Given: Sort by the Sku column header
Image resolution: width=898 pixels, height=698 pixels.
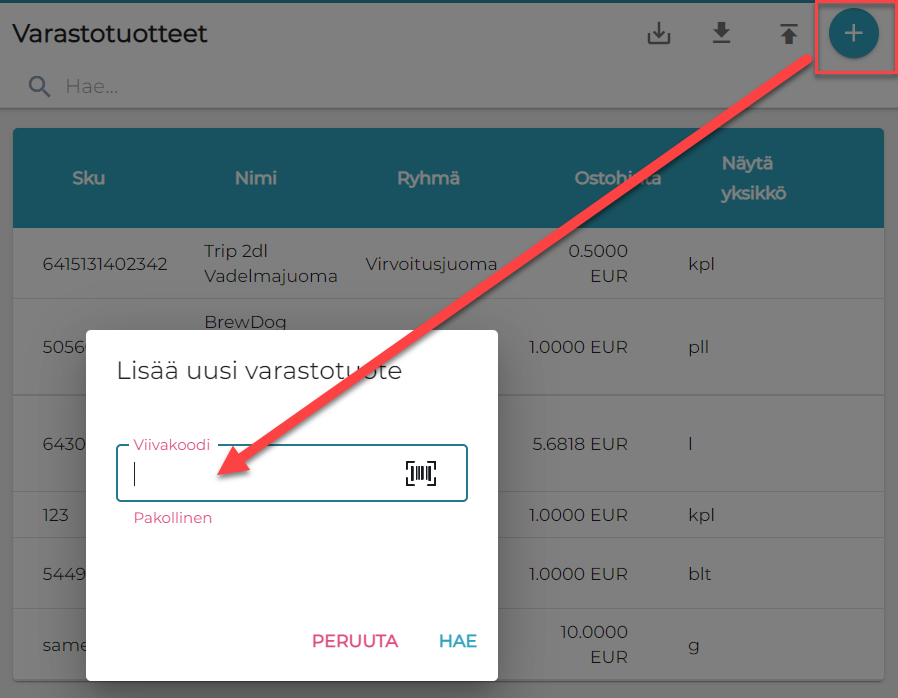Looking at the screenshot, I should 88,178.
